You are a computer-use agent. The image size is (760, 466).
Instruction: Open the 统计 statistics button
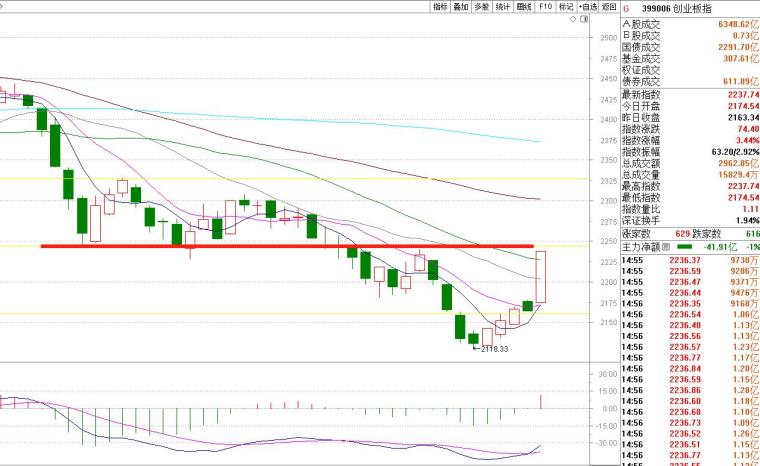pyautogui.click(x=503, y=6)
